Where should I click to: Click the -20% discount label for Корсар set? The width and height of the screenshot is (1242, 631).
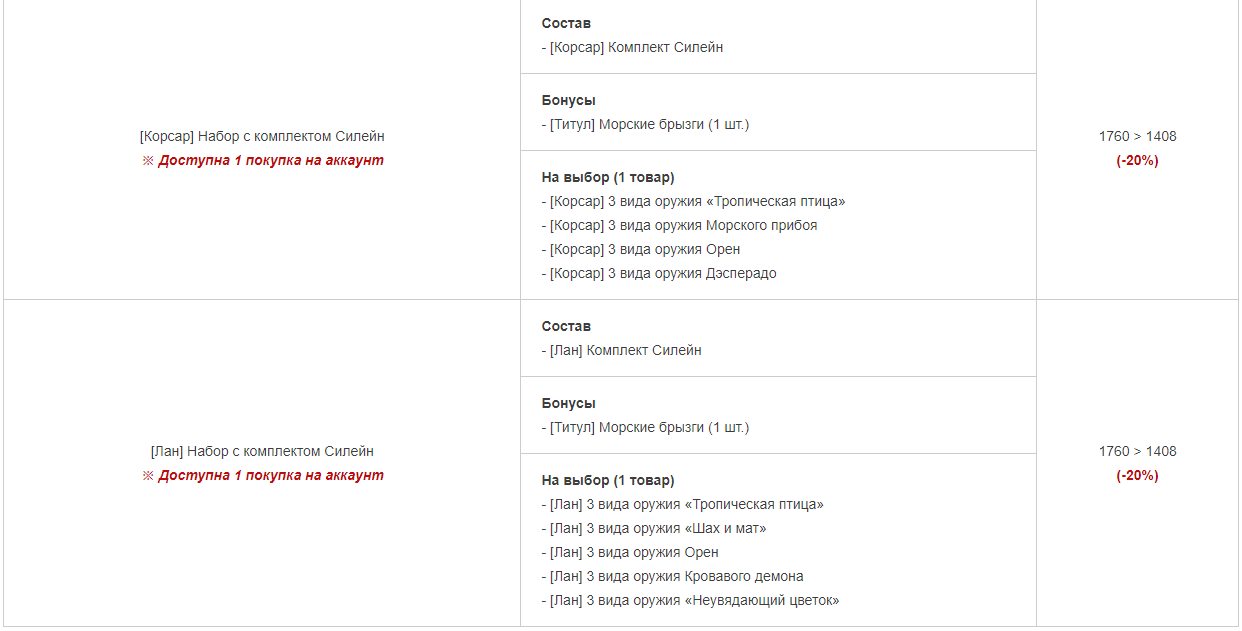(x=1138, y=160)
